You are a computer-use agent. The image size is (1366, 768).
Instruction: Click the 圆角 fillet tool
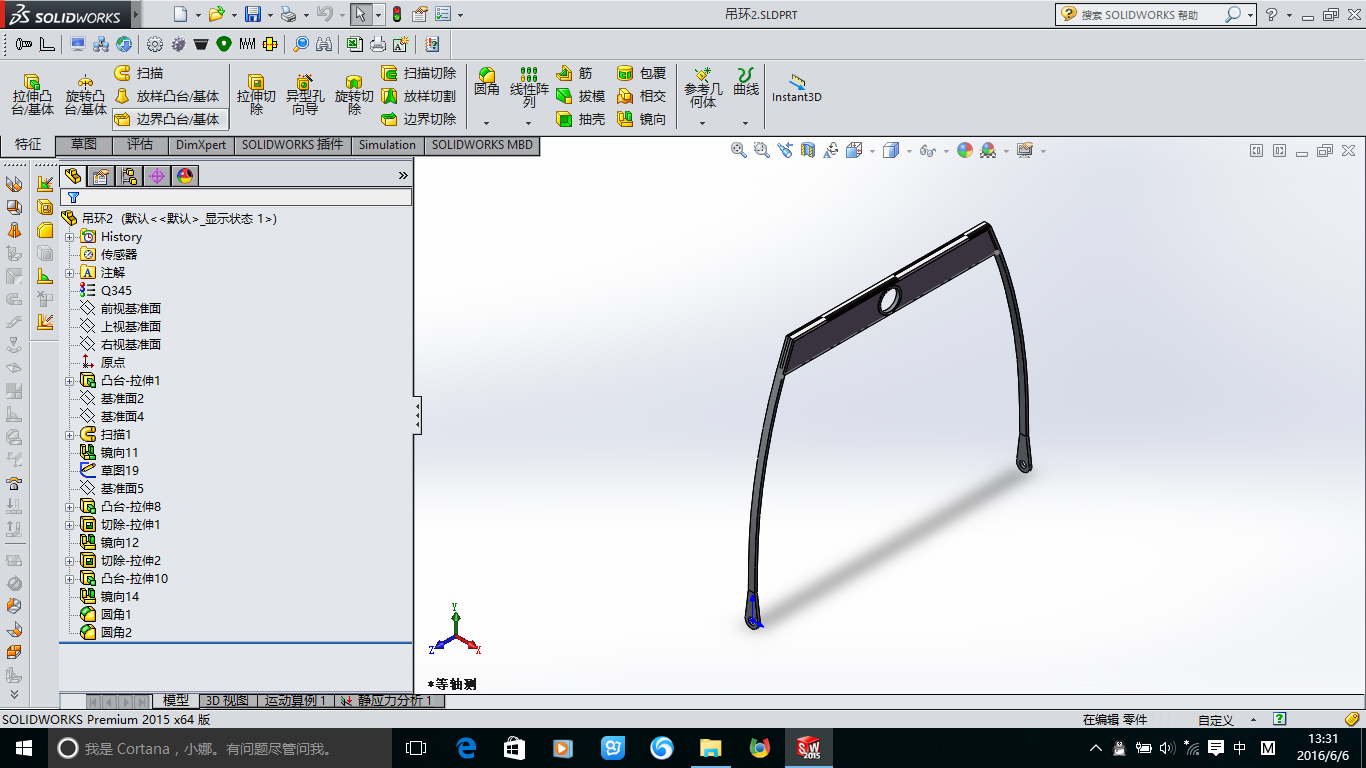point(487,82)
